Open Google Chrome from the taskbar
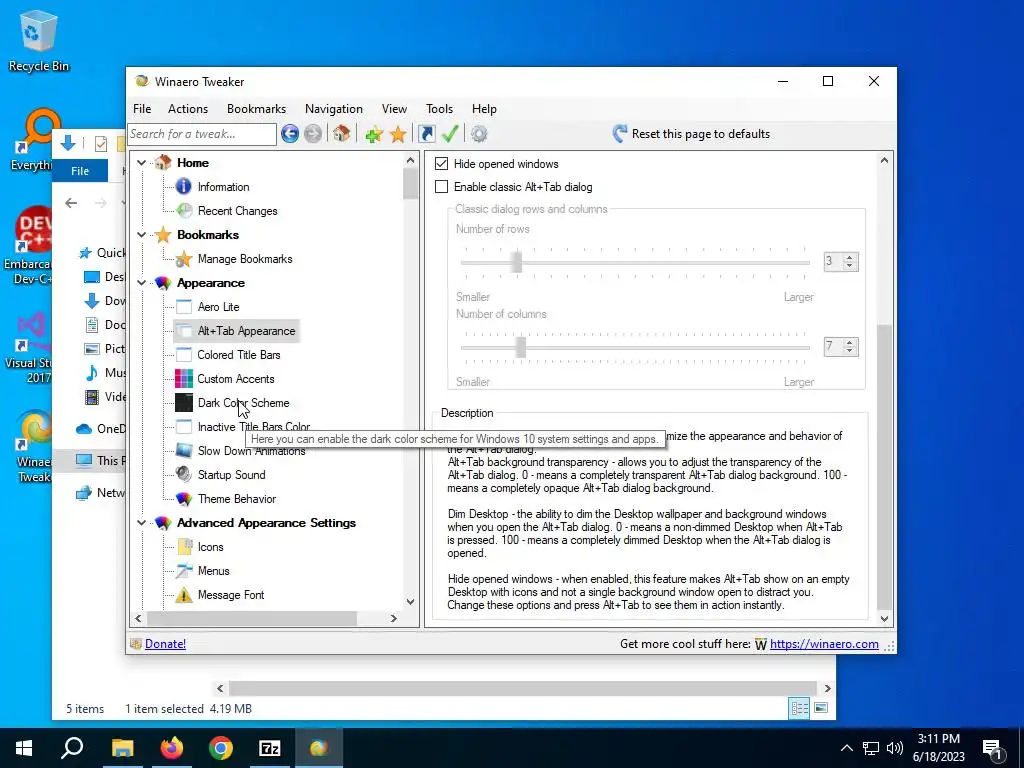 pyautogui.click(x=221, y=748)
